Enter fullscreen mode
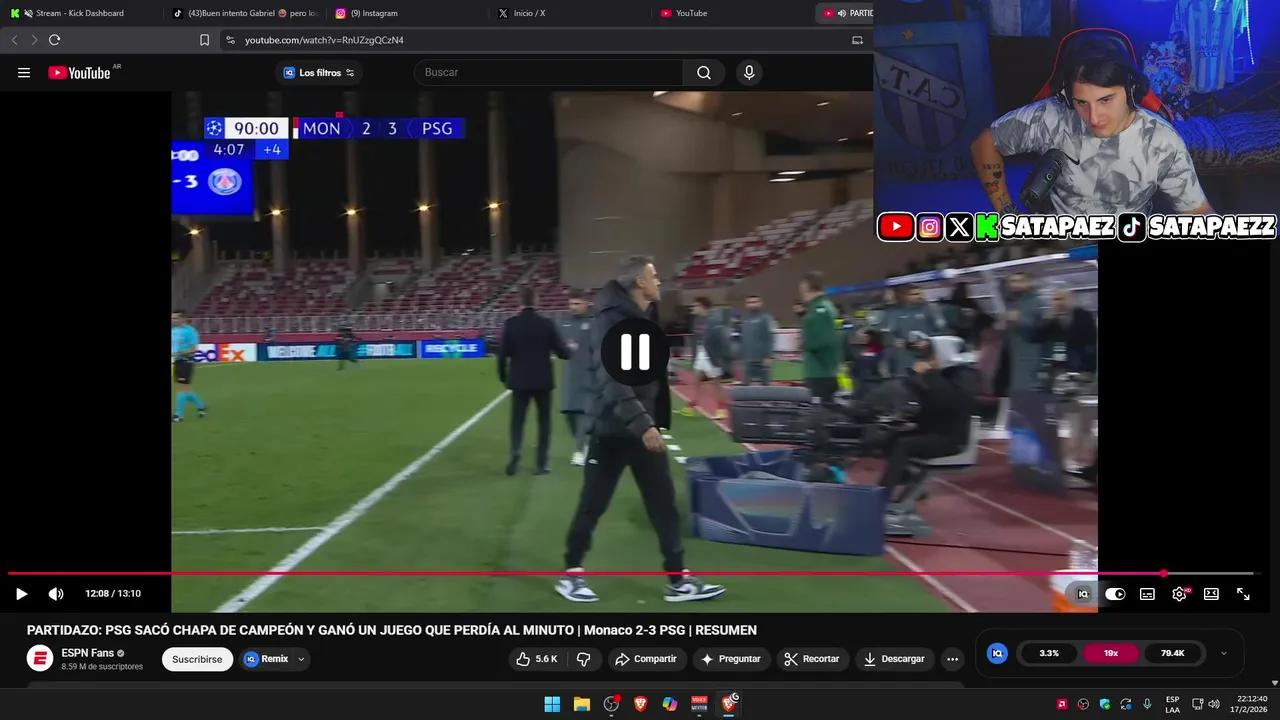1280x720 pixels. pyautogui.click(x=1243, y=594)
